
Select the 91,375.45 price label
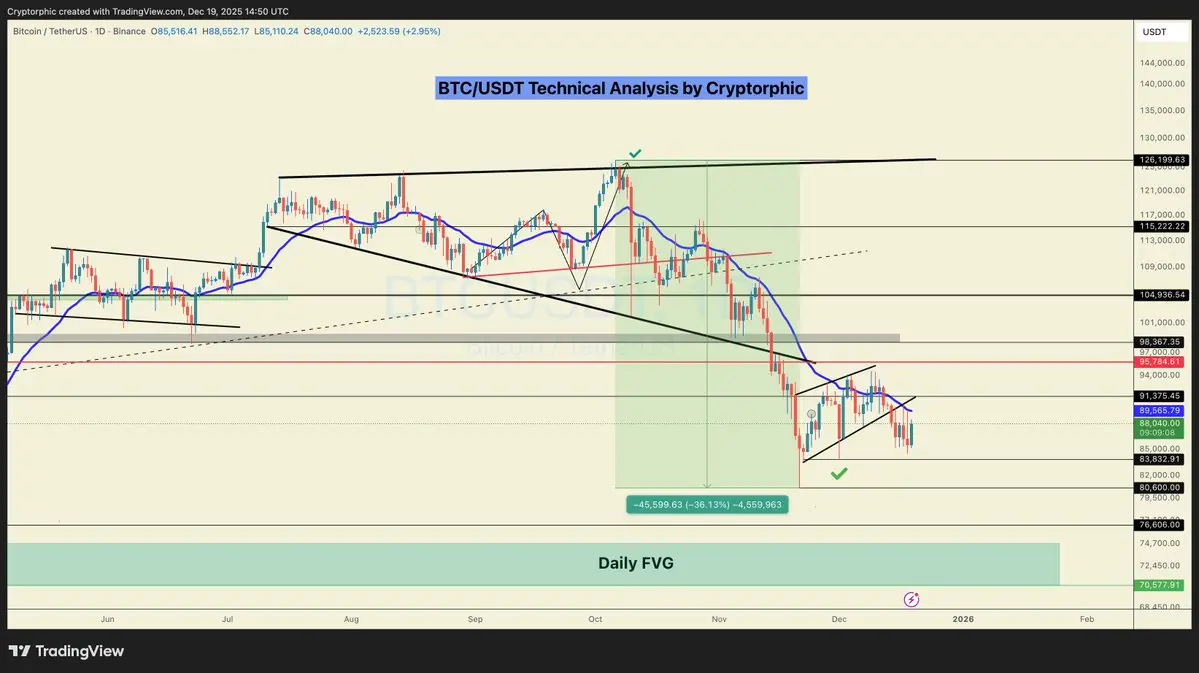1160,396
